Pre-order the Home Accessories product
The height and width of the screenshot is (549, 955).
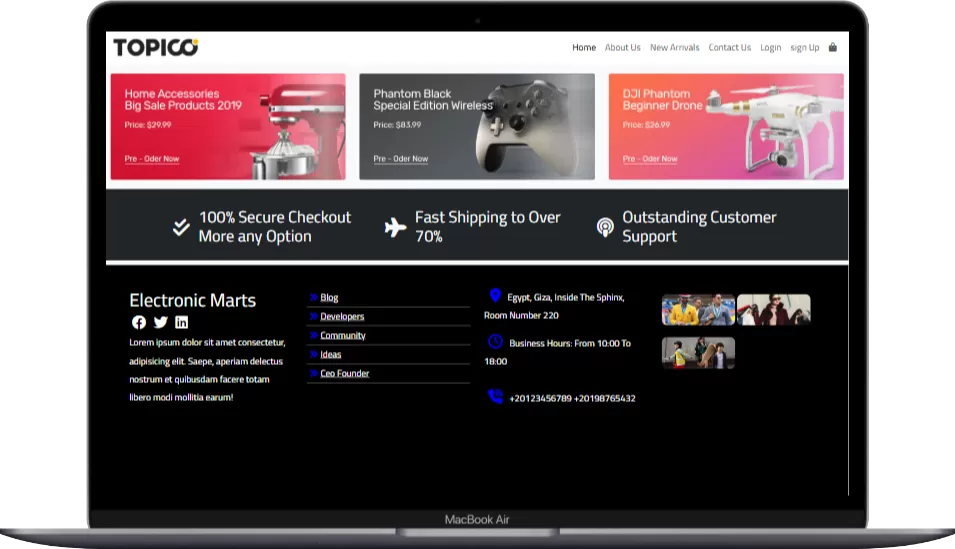(x=152, y=159)
